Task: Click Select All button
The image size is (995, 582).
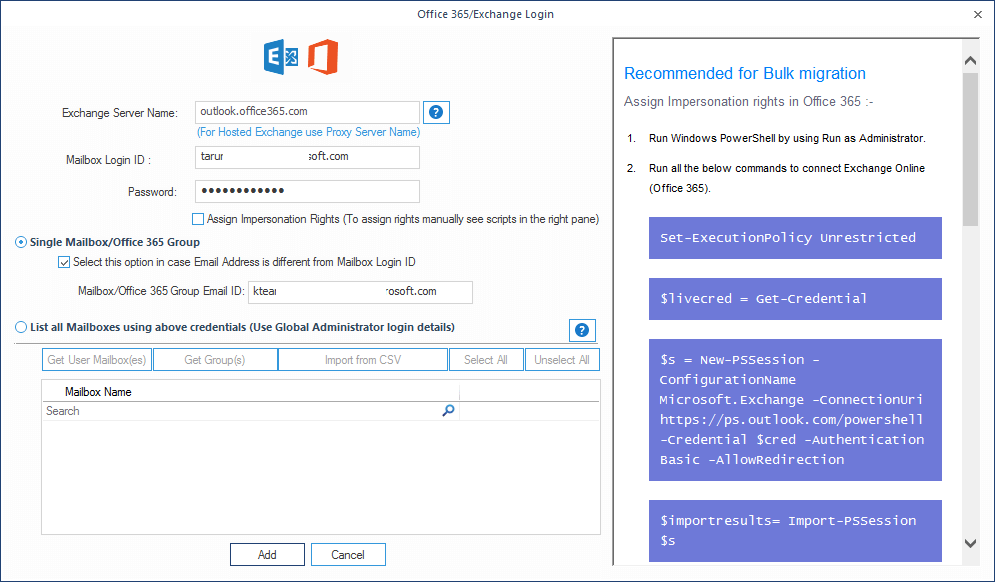Action: point(486,360)
